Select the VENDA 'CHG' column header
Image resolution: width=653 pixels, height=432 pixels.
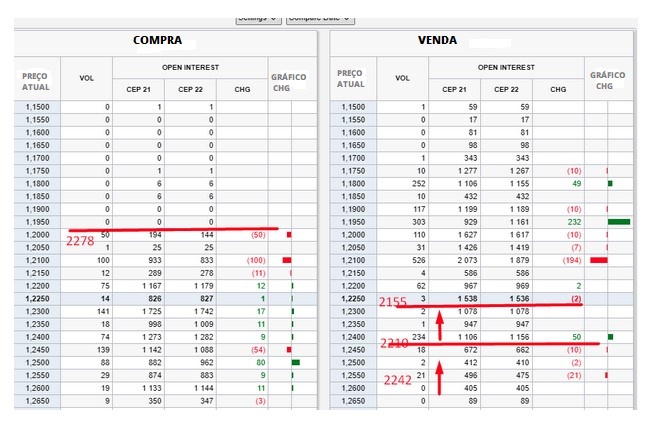click(x=558, y=90)
